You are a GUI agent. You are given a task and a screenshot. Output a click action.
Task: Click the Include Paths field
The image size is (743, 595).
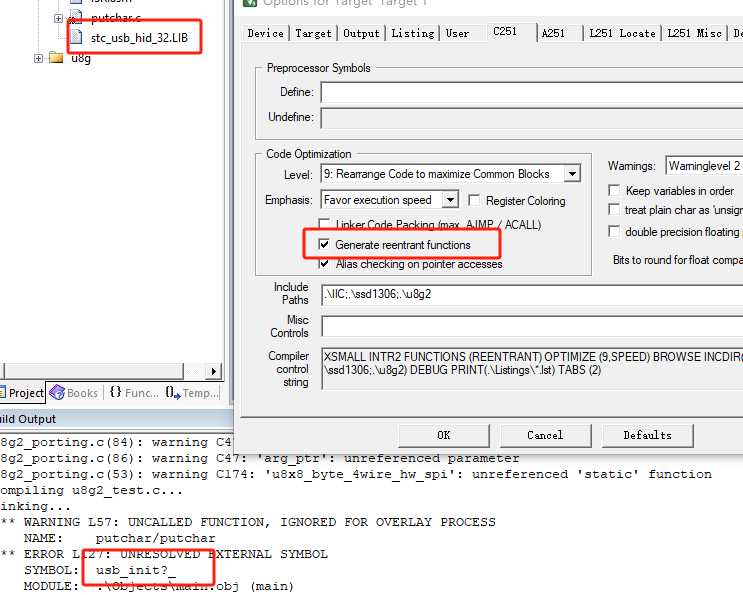[532, 295]
